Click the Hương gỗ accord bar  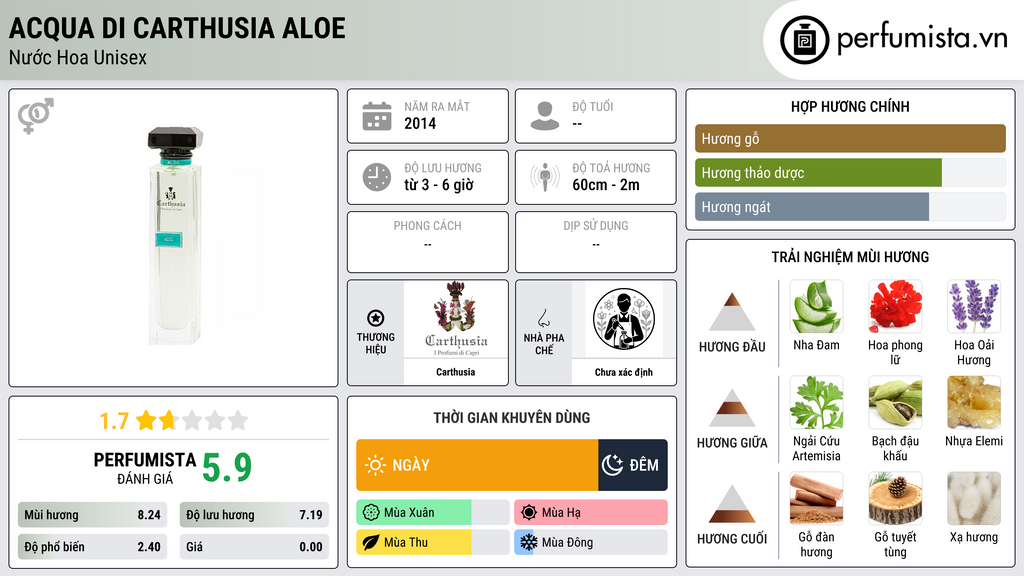pos(850,138)
